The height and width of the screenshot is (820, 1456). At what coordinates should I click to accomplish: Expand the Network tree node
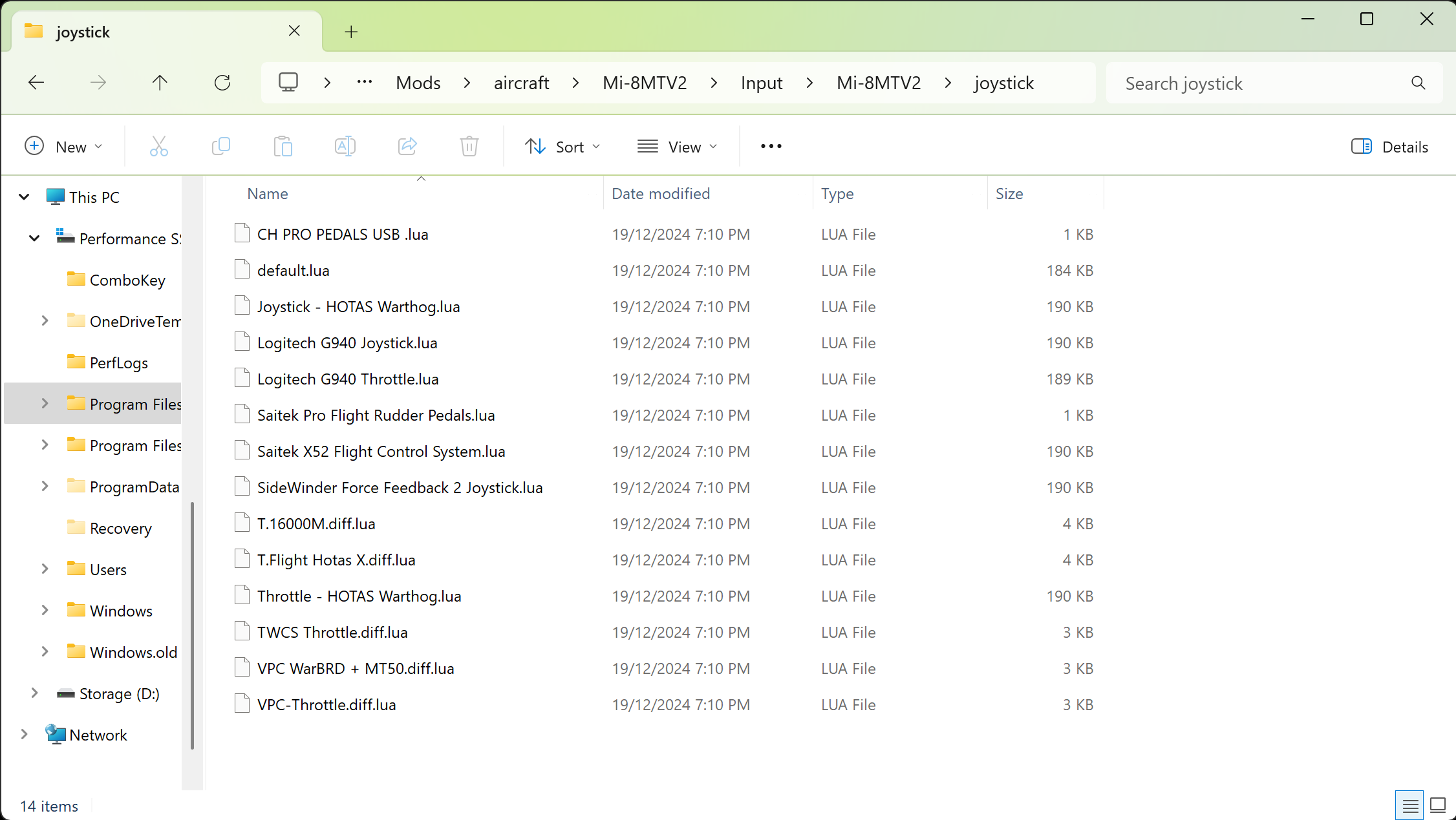click(x=24, y=735)
